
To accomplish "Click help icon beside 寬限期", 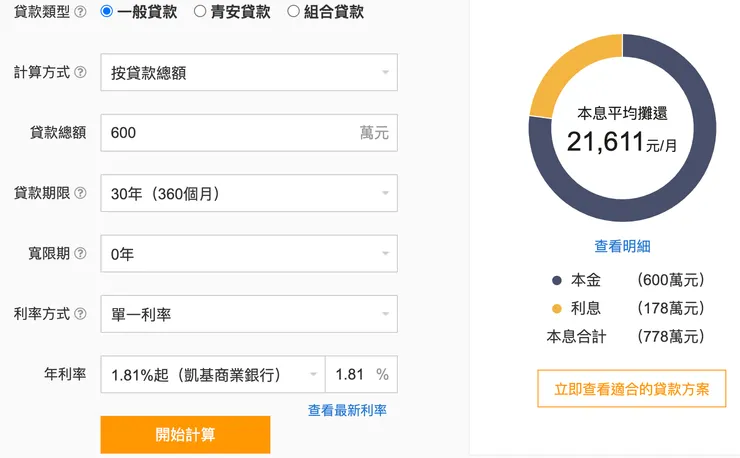I will pyautogui.click(x=80, y=254).
